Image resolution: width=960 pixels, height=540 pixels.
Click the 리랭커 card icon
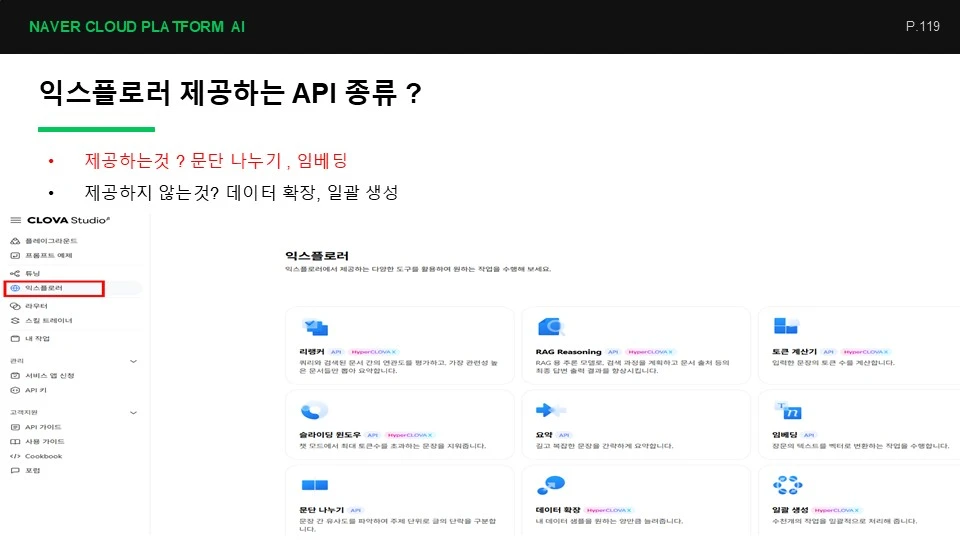[x=315, y=328]
